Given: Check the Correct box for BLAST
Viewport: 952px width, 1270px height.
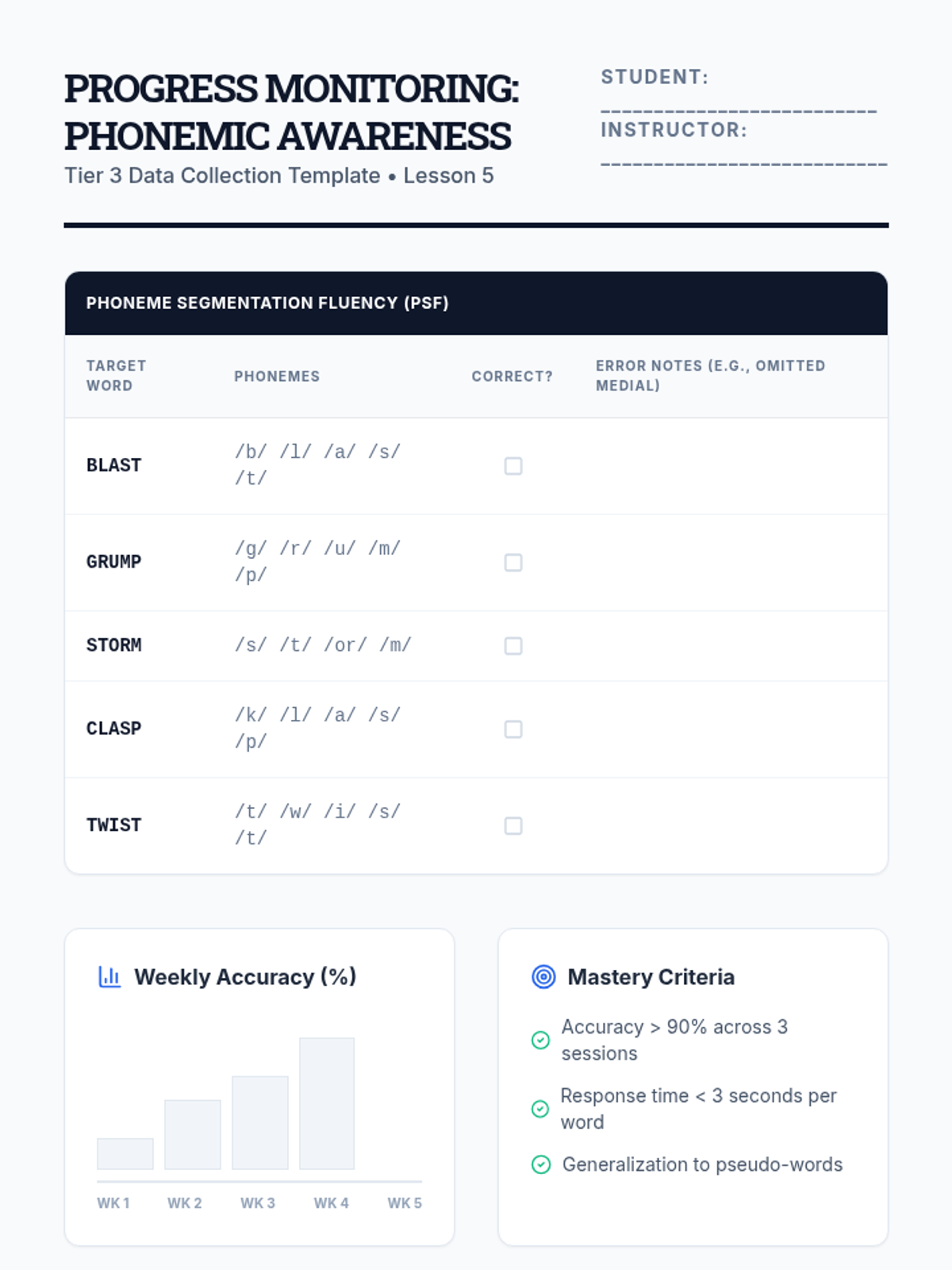Looking at the screenshot, I should (513, 466).
